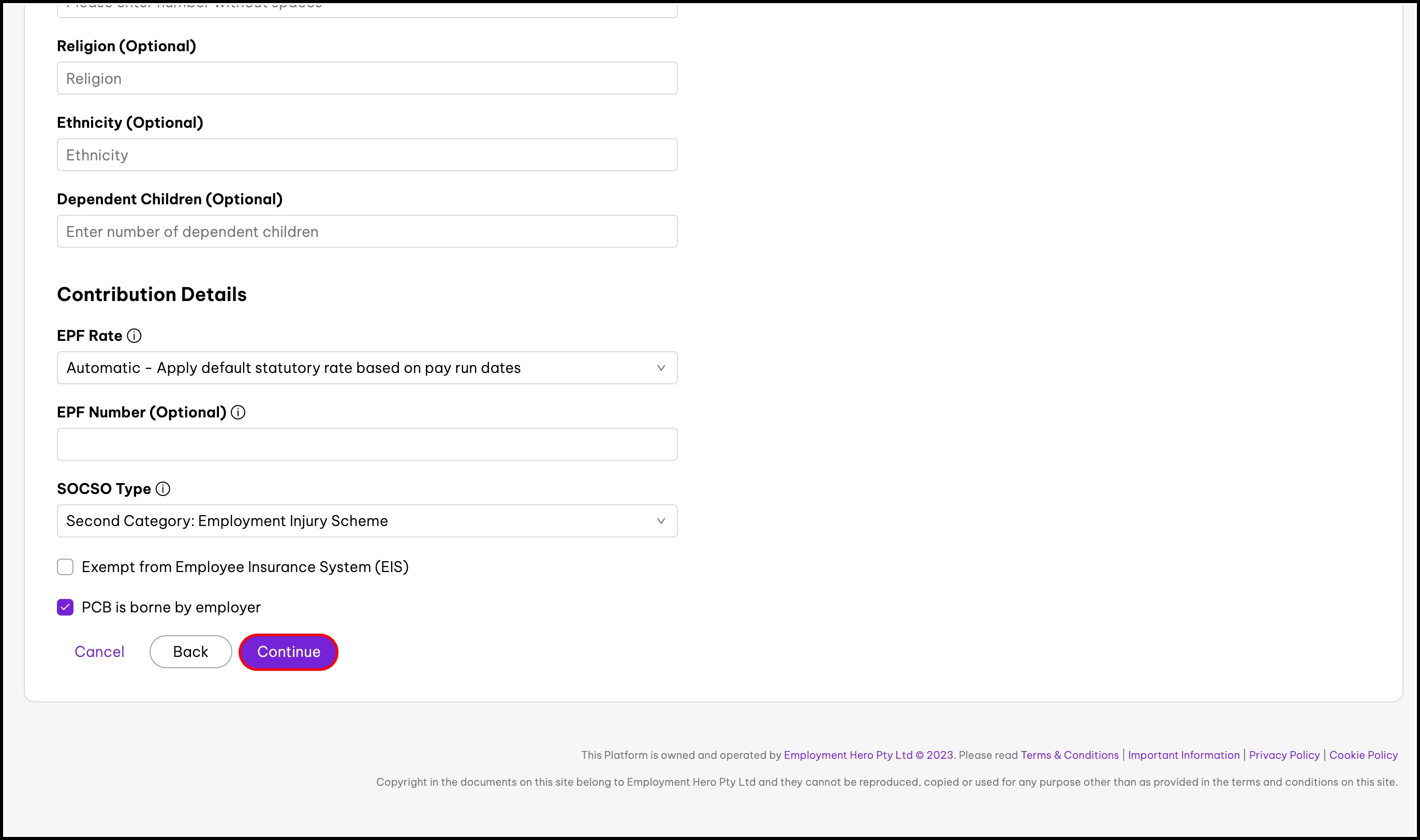
Task: Tick Exempt from Employee Insurance System checkbox
Action: (65, 566)
